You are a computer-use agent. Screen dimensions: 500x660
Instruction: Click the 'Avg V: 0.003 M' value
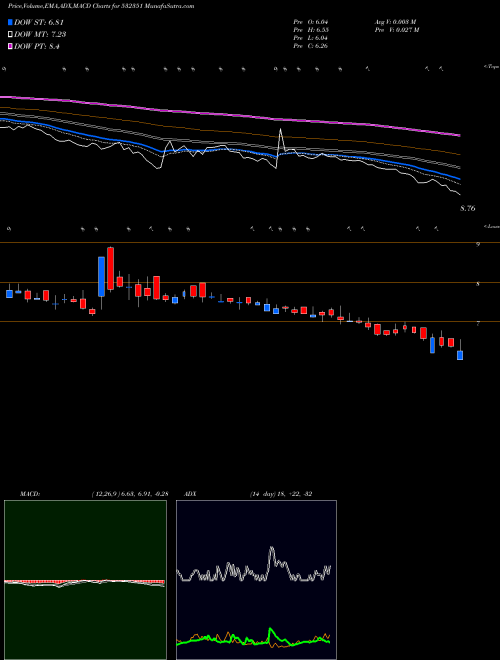396,22
